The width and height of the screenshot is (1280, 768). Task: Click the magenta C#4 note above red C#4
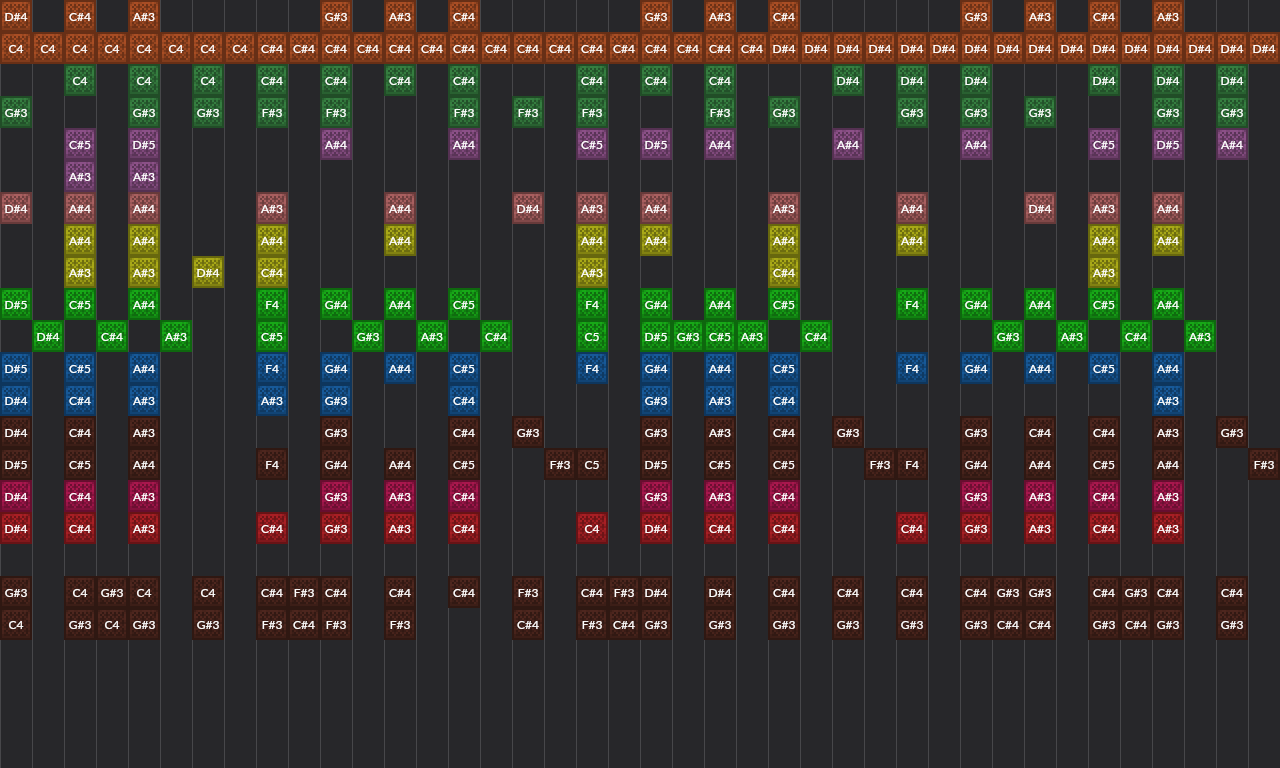point(80,496)
